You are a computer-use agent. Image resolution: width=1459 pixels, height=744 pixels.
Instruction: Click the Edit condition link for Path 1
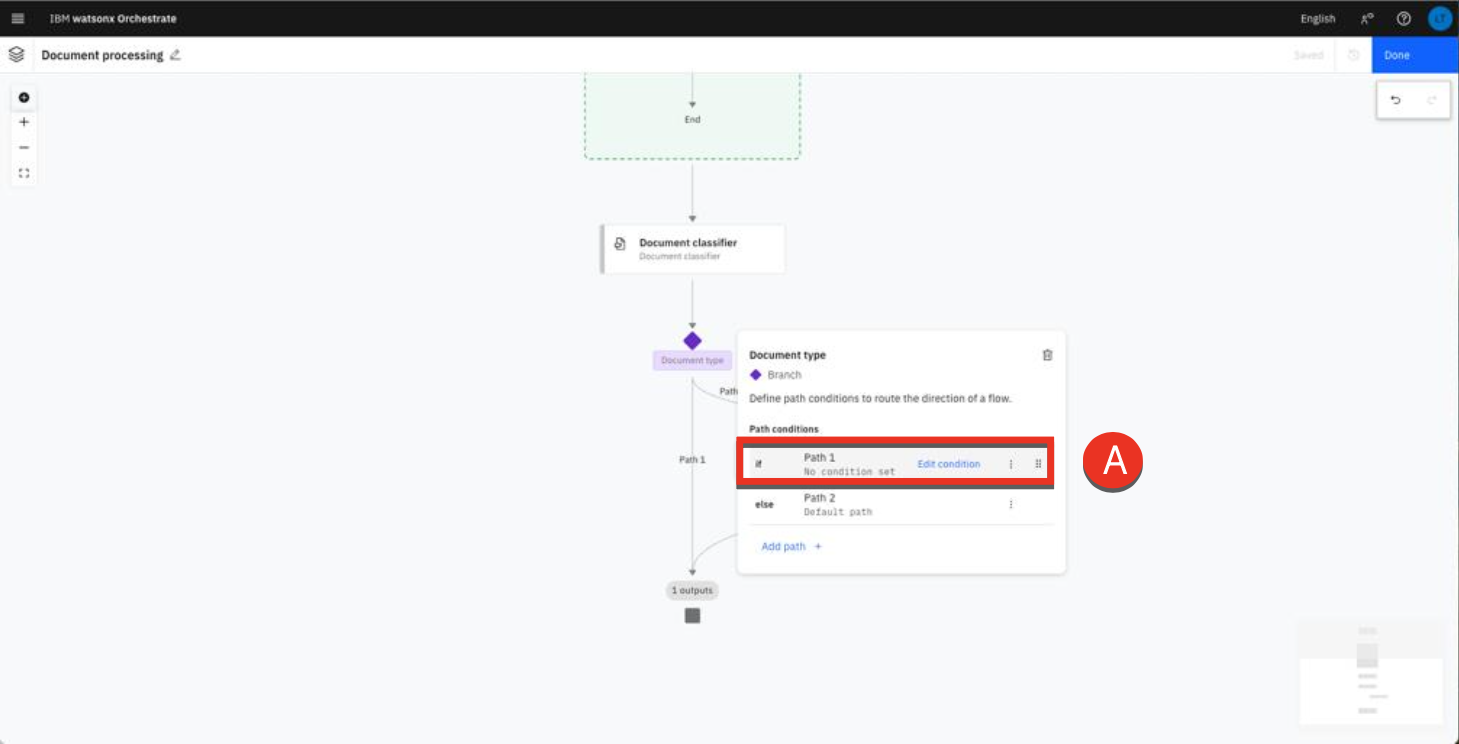948,464
